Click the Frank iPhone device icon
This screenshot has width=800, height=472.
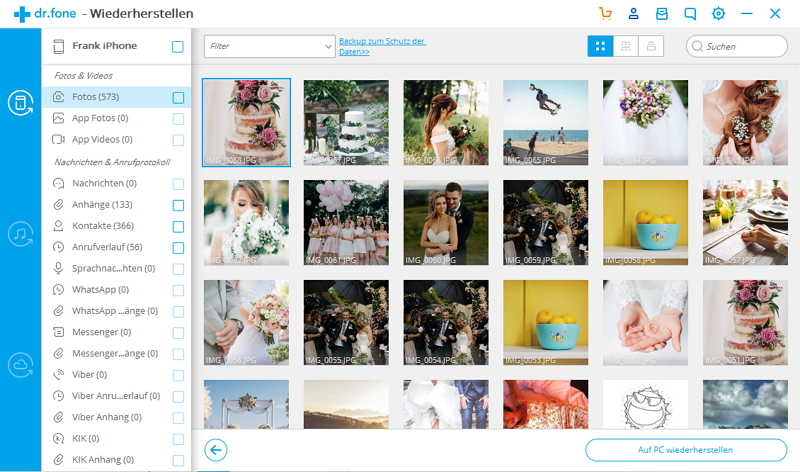(59, 46)
